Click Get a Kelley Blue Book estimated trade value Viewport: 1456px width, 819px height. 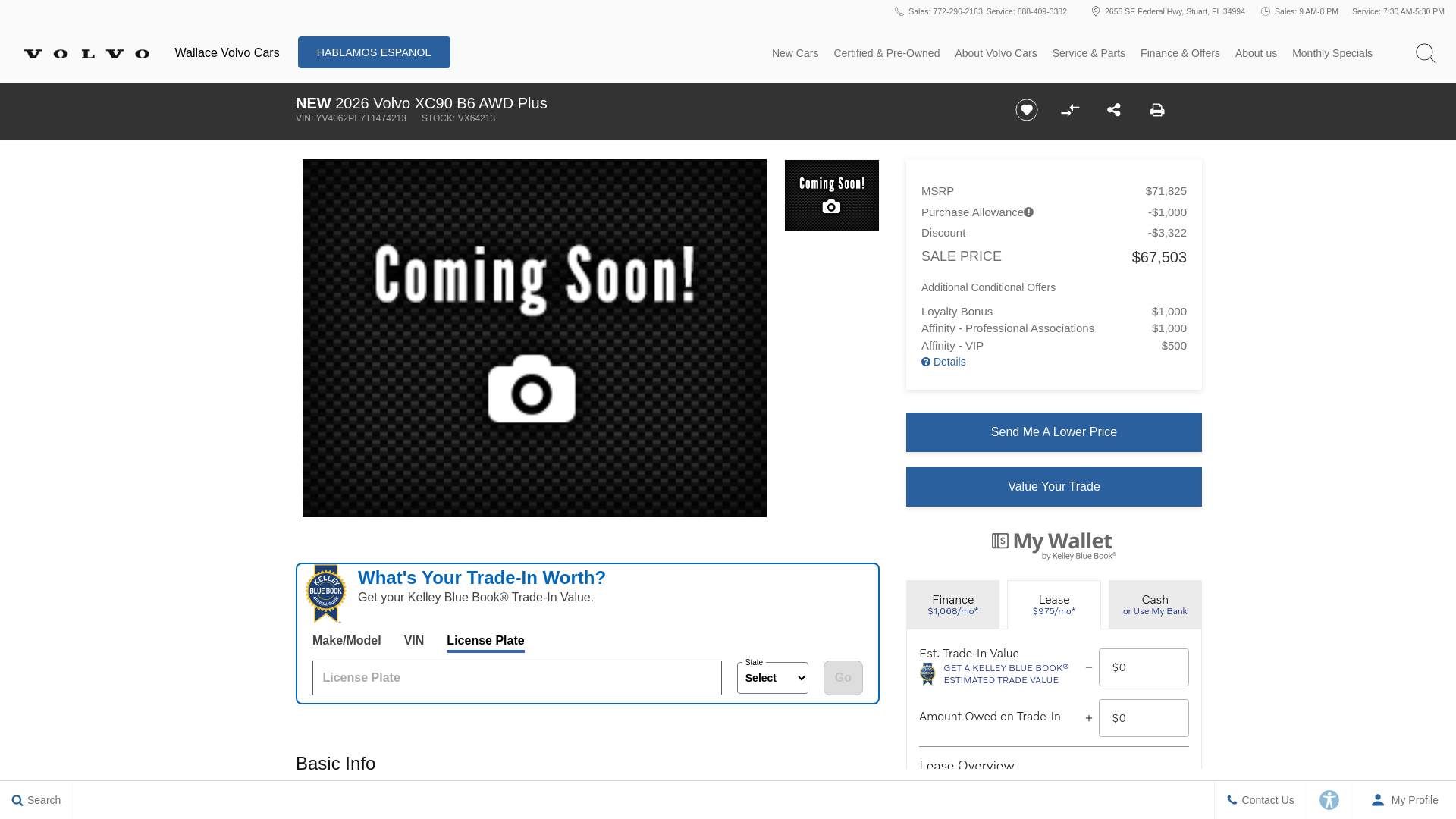(1006, 674)
